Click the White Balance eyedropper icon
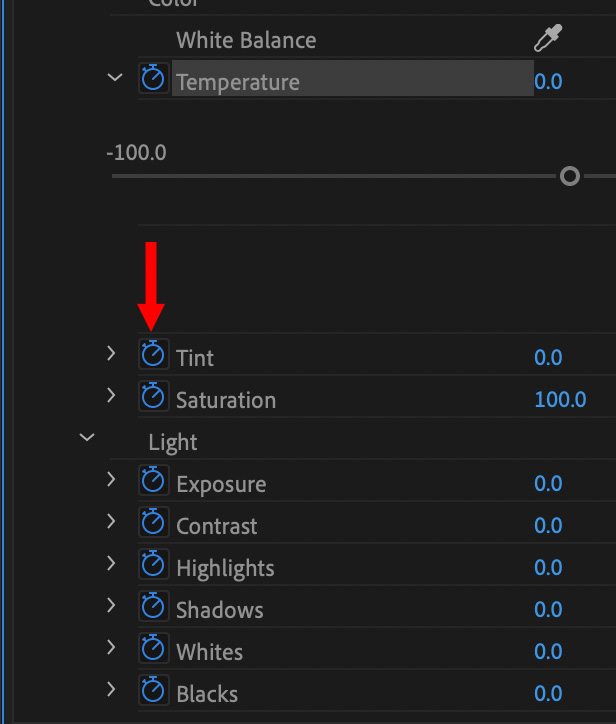This screenshot has height=724, width=616. (548, 39)
